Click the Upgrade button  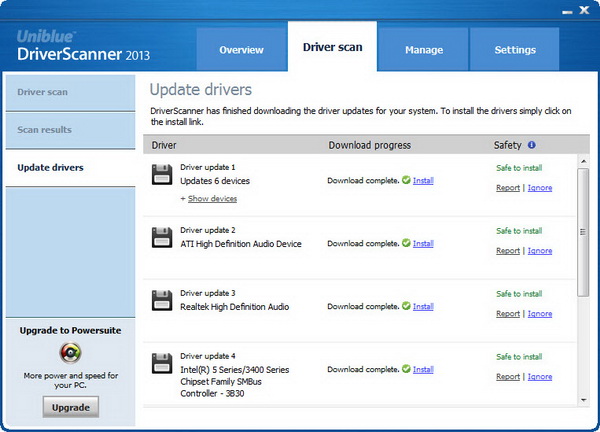(x=70, y=407)
